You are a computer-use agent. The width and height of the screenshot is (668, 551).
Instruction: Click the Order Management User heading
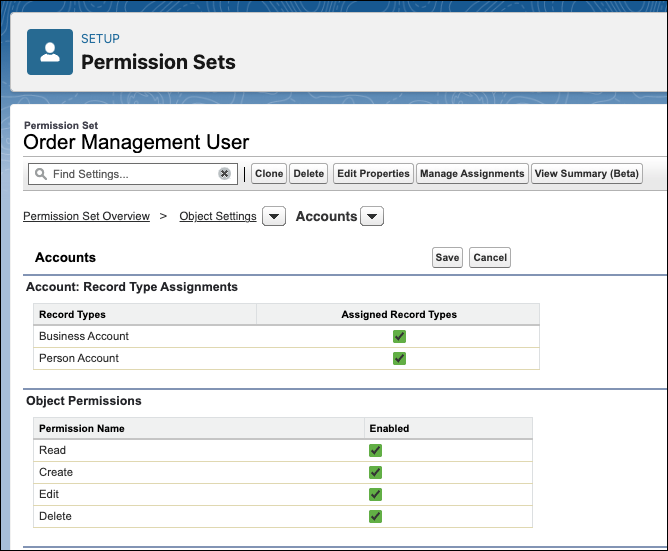(136, 142)
